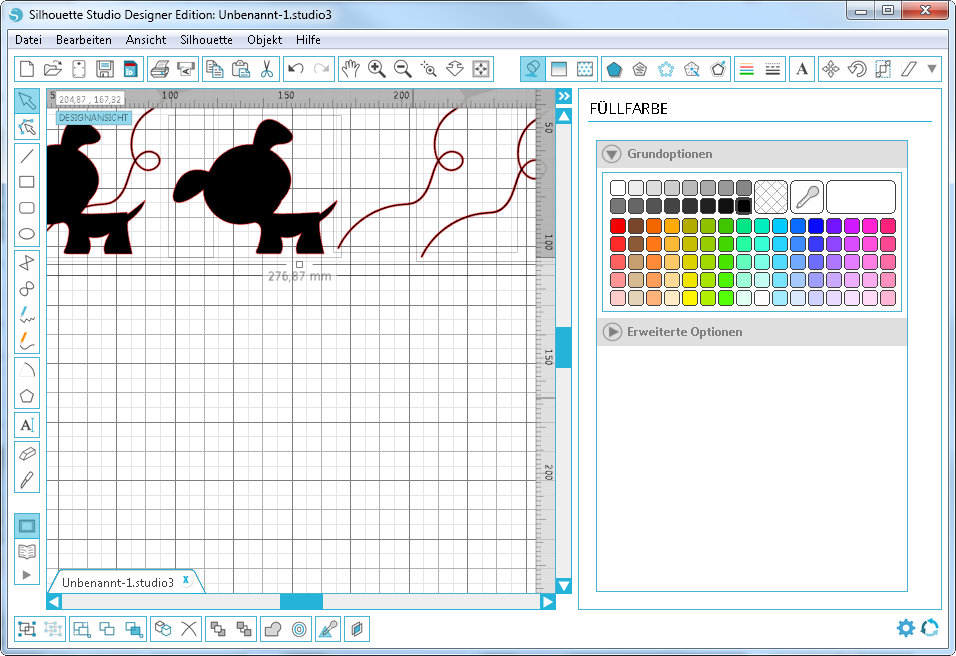Expand the Erweiterte Optionen section
The height and width of the screenshot is (656, 956).
pyautogui.click(x=612, y=331)
